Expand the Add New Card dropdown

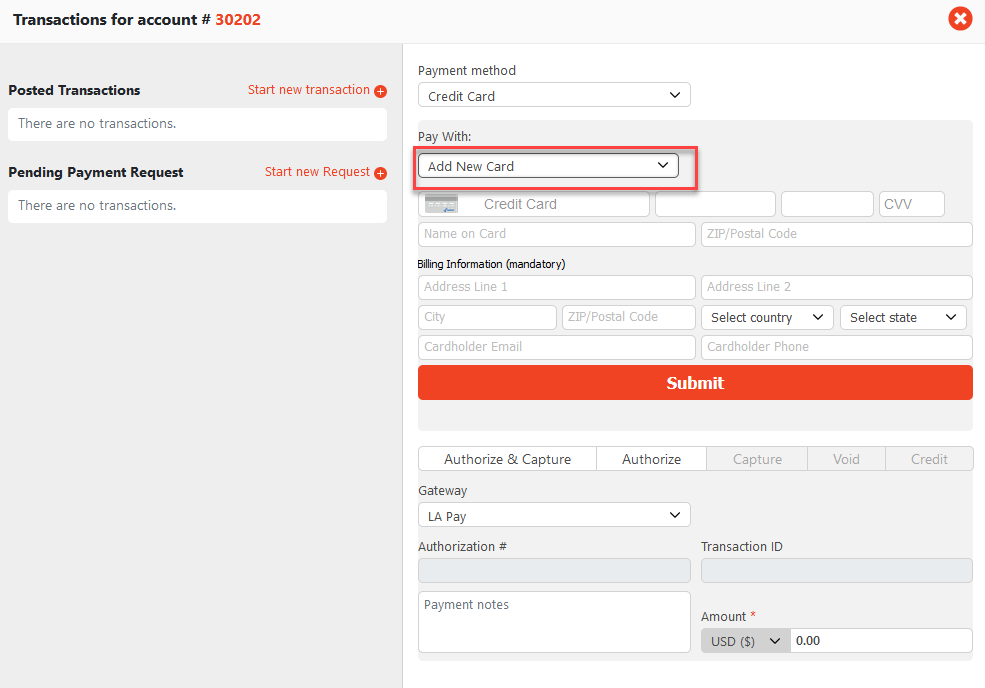(548, 166)
